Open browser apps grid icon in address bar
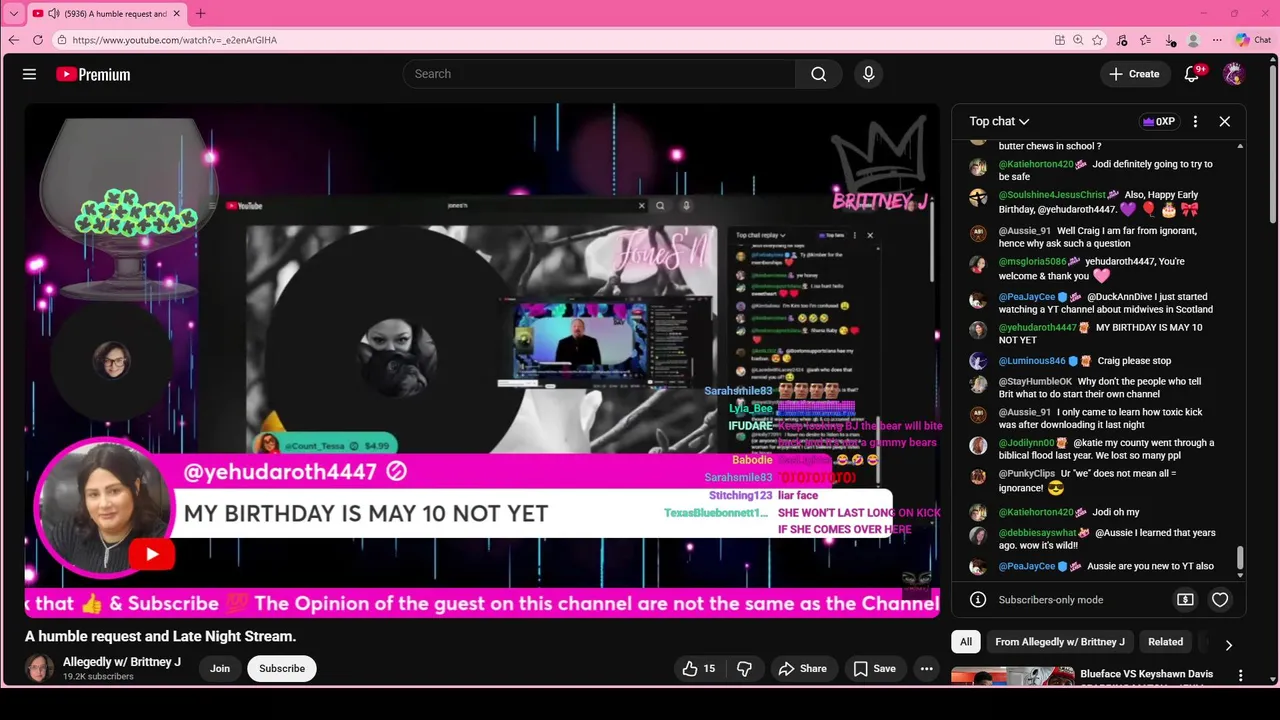 click(x=1060, y=40)
